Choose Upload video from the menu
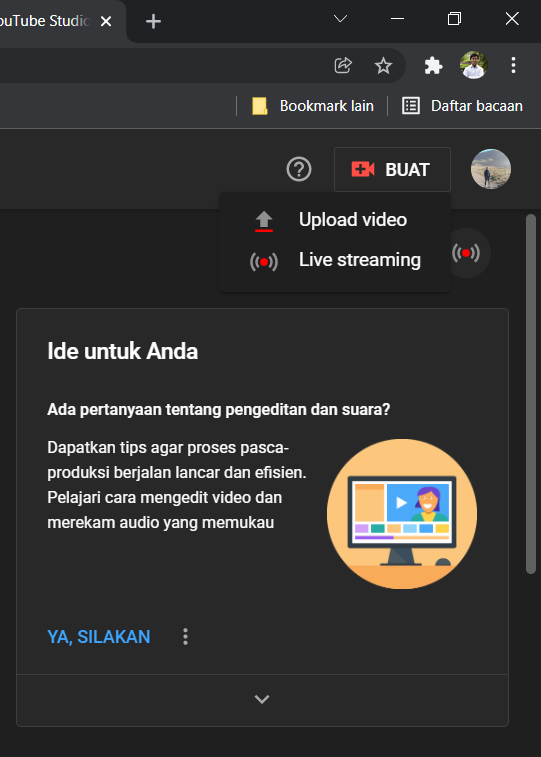 (x=335, y=220)
